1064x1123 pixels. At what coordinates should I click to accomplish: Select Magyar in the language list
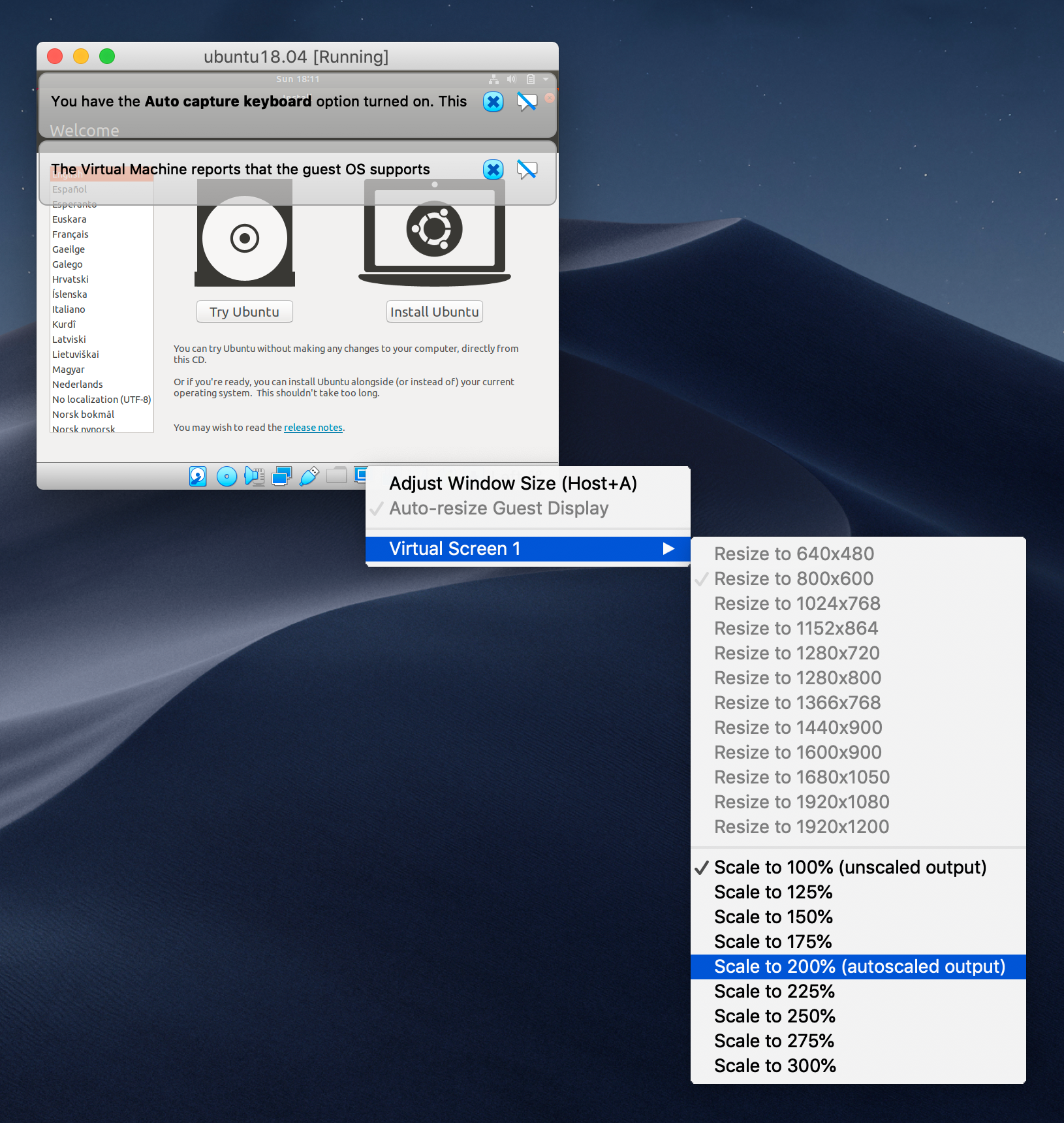point(102,370)
